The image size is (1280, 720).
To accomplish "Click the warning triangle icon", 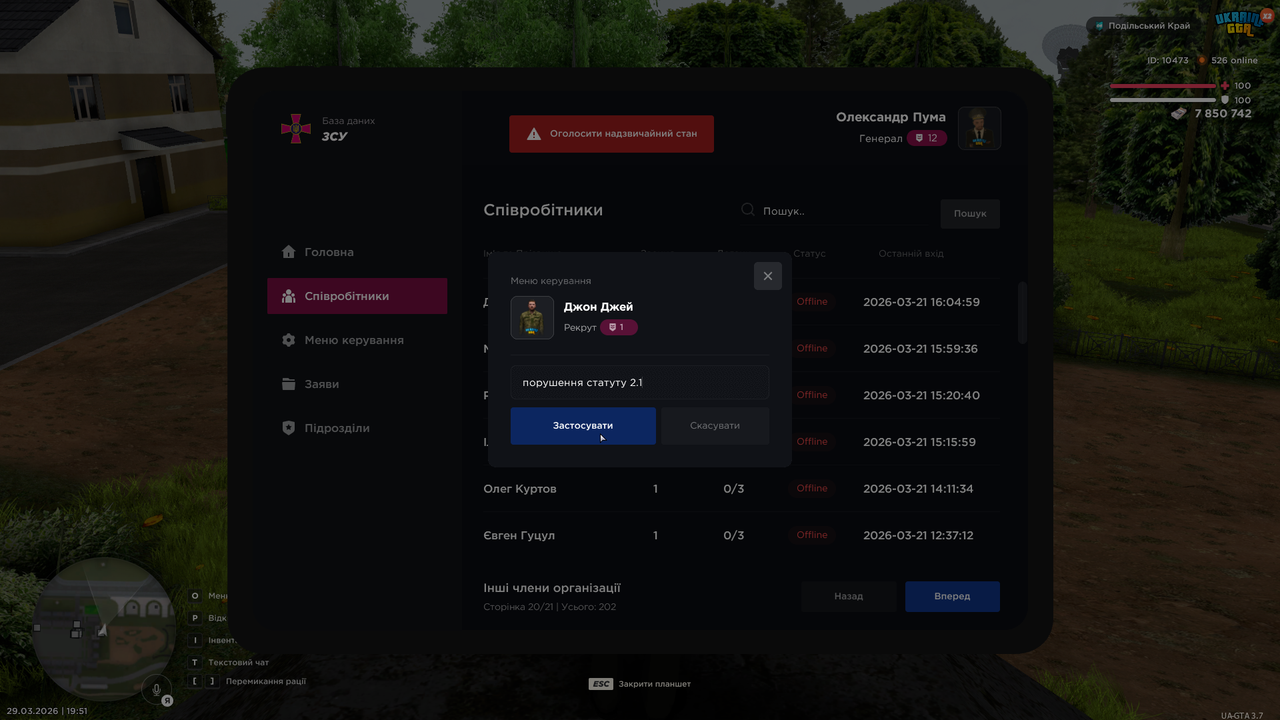I will (534, 134).
